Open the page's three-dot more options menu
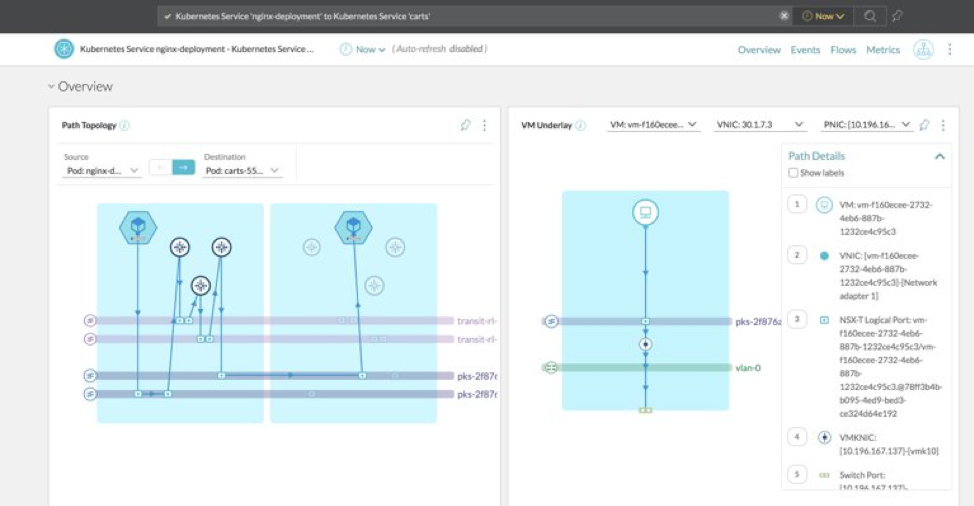This screenshot has height=506, width=974. [949, 49]
